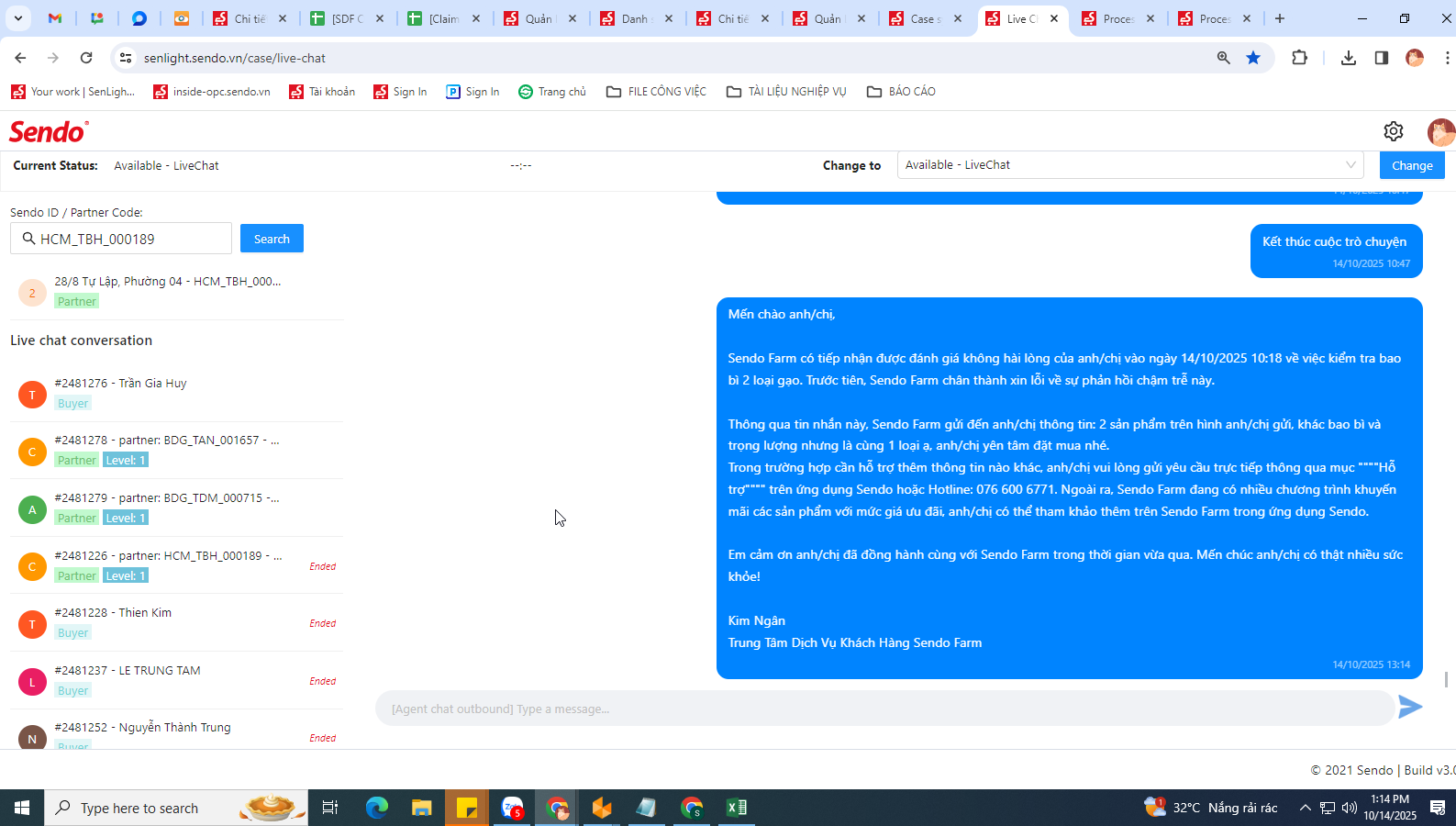Image resolution: width=1456 pixels, height=826 pixels.
Task: View site information icon in address bar
Action: pyautogui.click(x=127, y=58)
